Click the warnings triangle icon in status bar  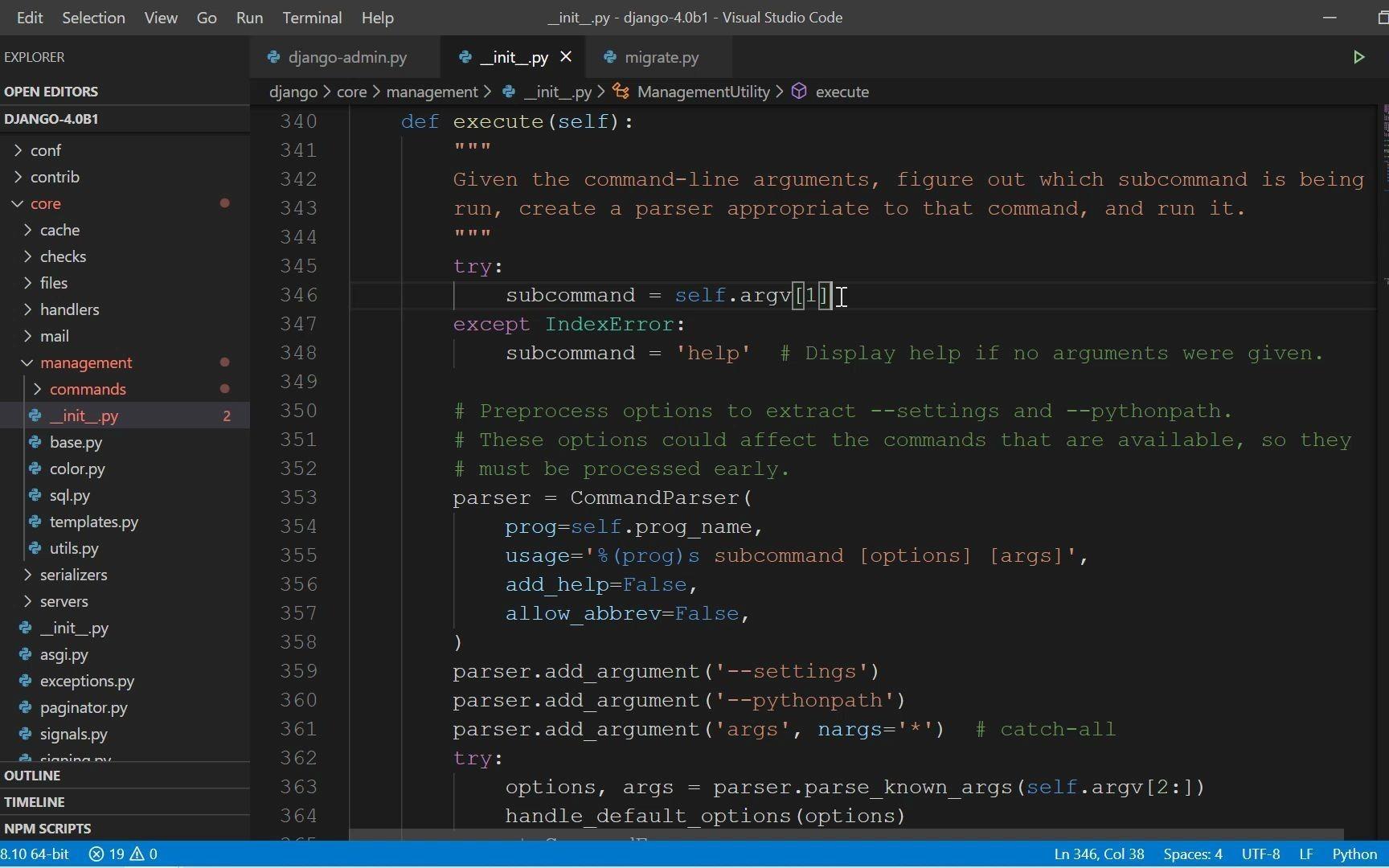(x=137, y=854)
